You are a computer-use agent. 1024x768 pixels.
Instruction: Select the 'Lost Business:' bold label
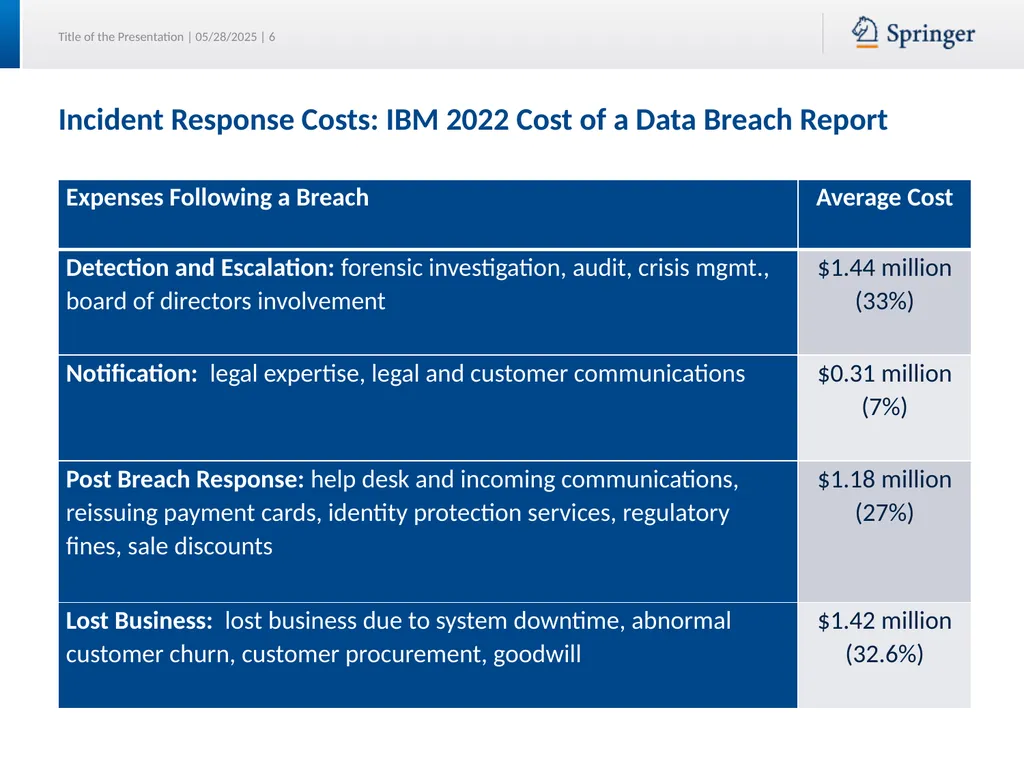coord(139,621)
